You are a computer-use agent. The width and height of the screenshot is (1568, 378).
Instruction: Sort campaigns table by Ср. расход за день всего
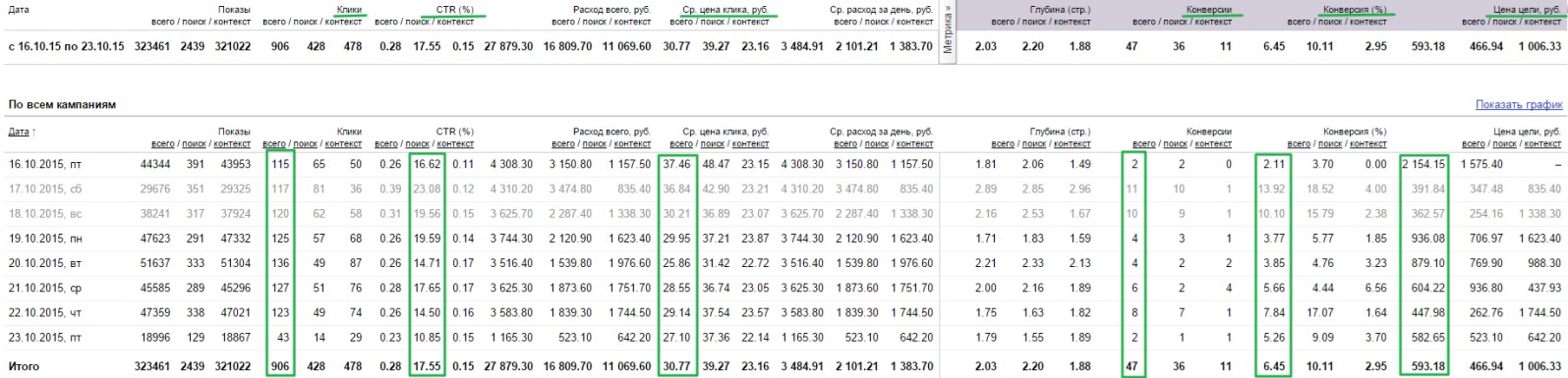tap(845, 143)
